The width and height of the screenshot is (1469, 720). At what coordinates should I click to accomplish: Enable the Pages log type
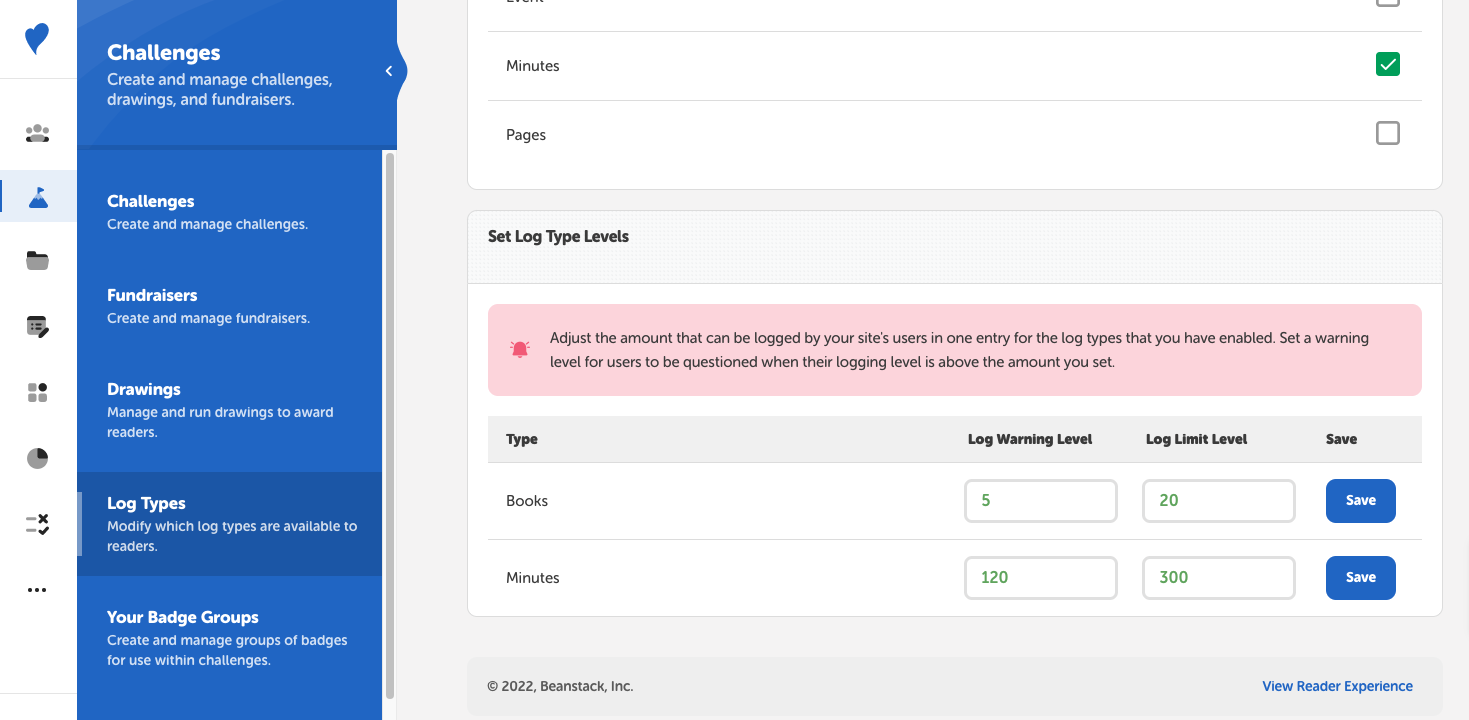1387,132
